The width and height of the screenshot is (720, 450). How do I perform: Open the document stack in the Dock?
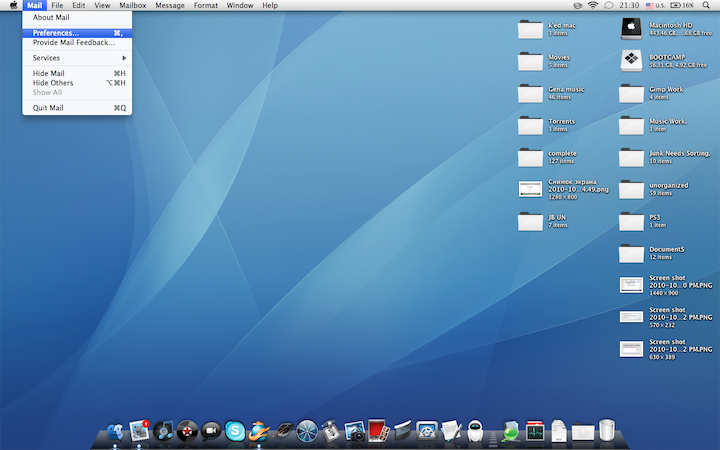(559, 431)
